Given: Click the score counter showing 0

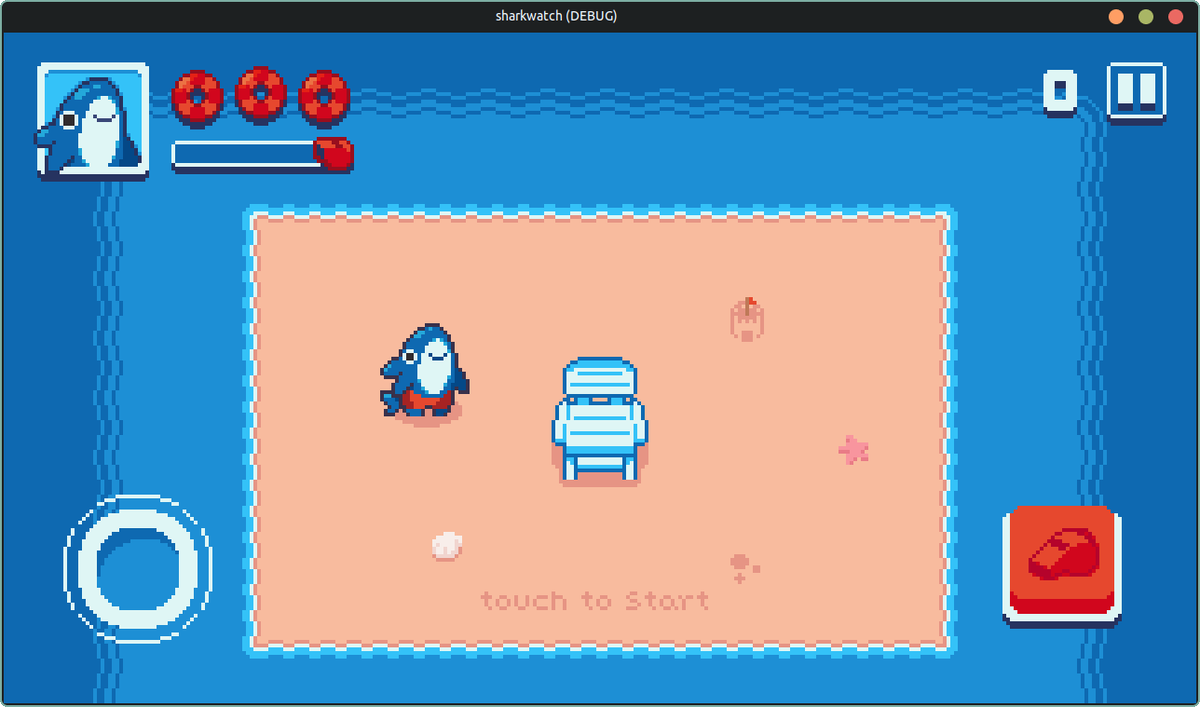Looking at the screenshot, I should [1060, 92].
